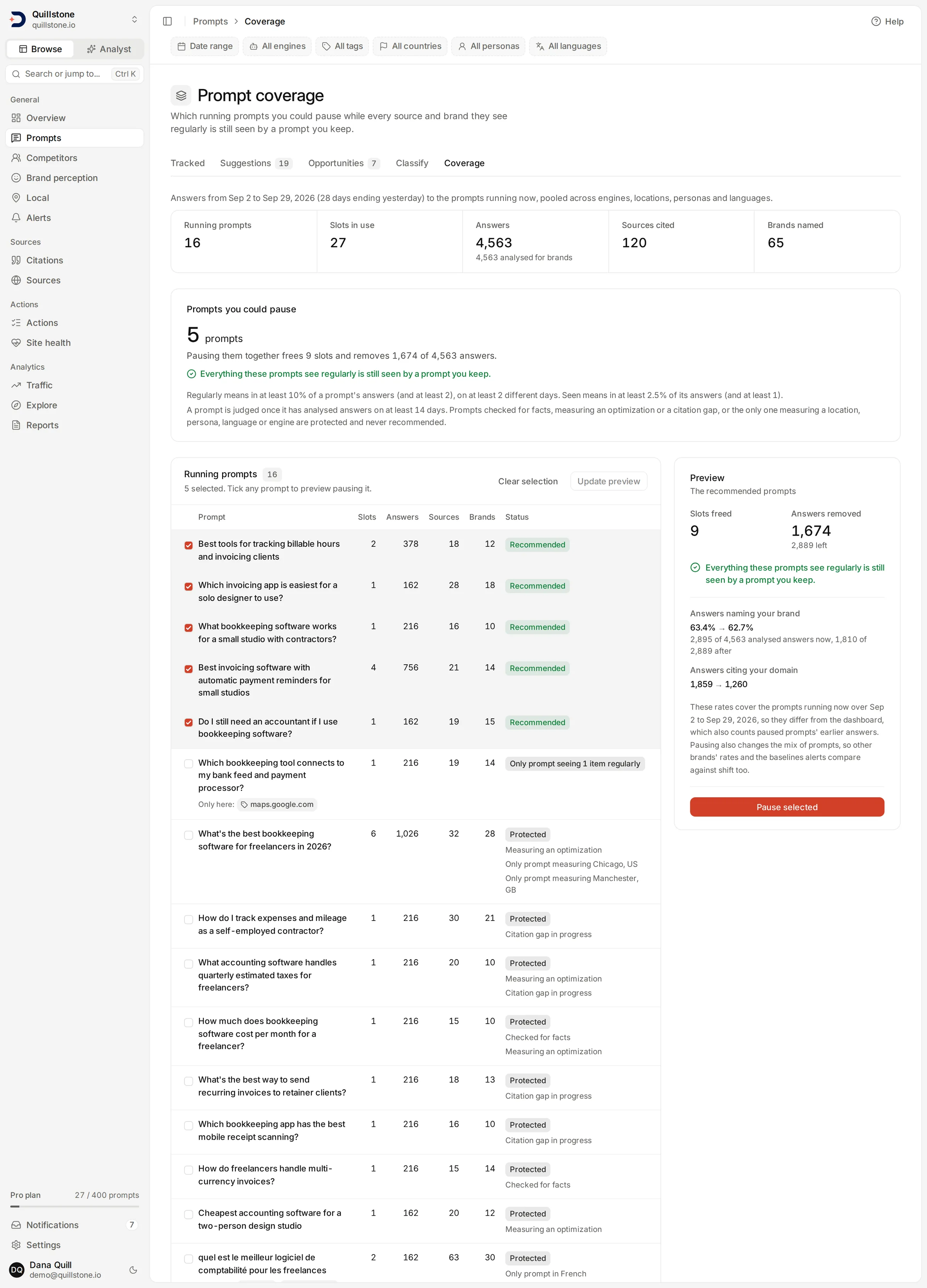Viewport: 927px width, 1288px height.
Task: Open the All languages filter
Action: click(568, 46)
